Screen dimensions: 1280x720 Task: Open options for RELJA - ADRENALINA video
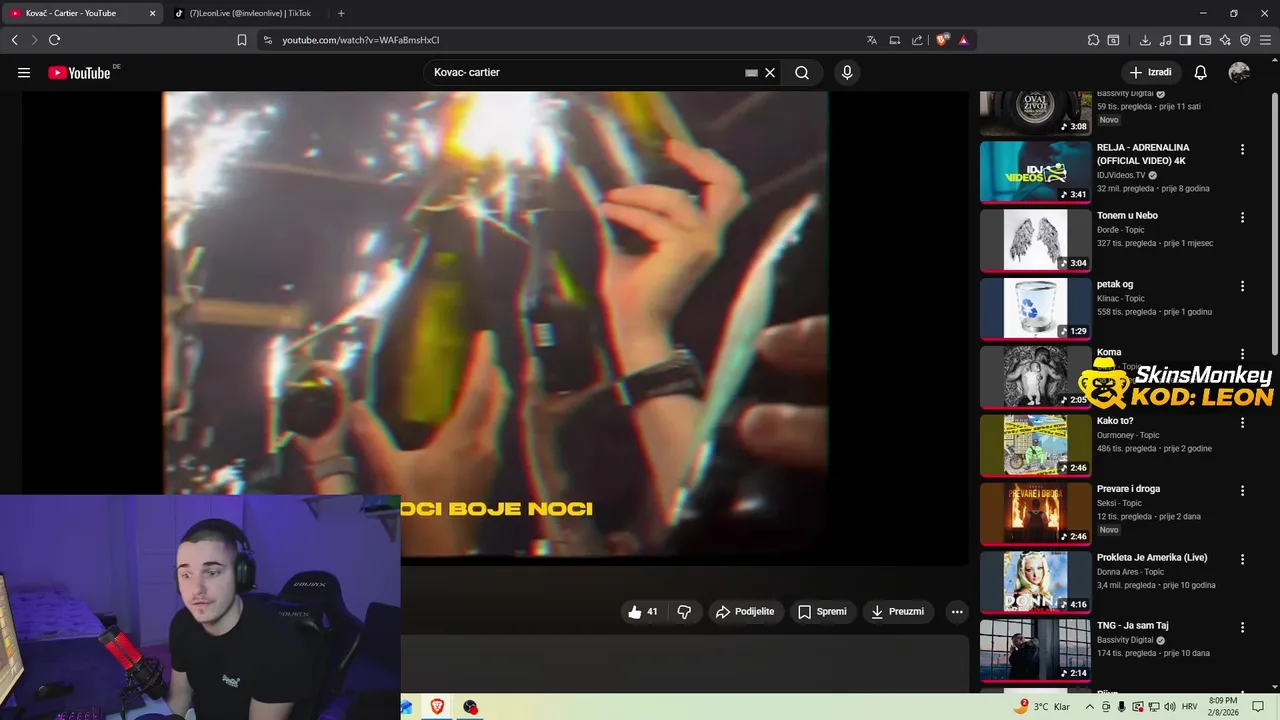tap(1242, 149)
